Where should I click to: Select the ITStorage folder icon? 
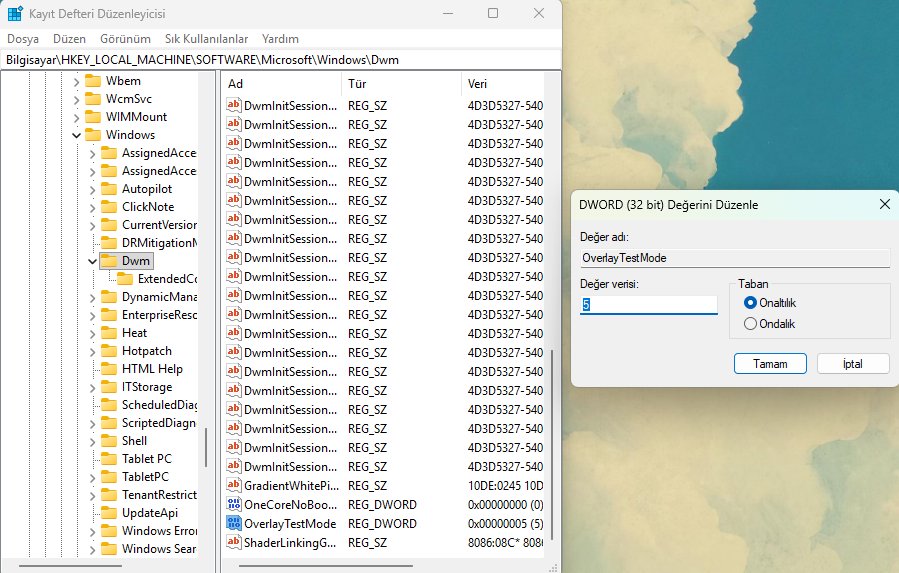coord(109,387)
